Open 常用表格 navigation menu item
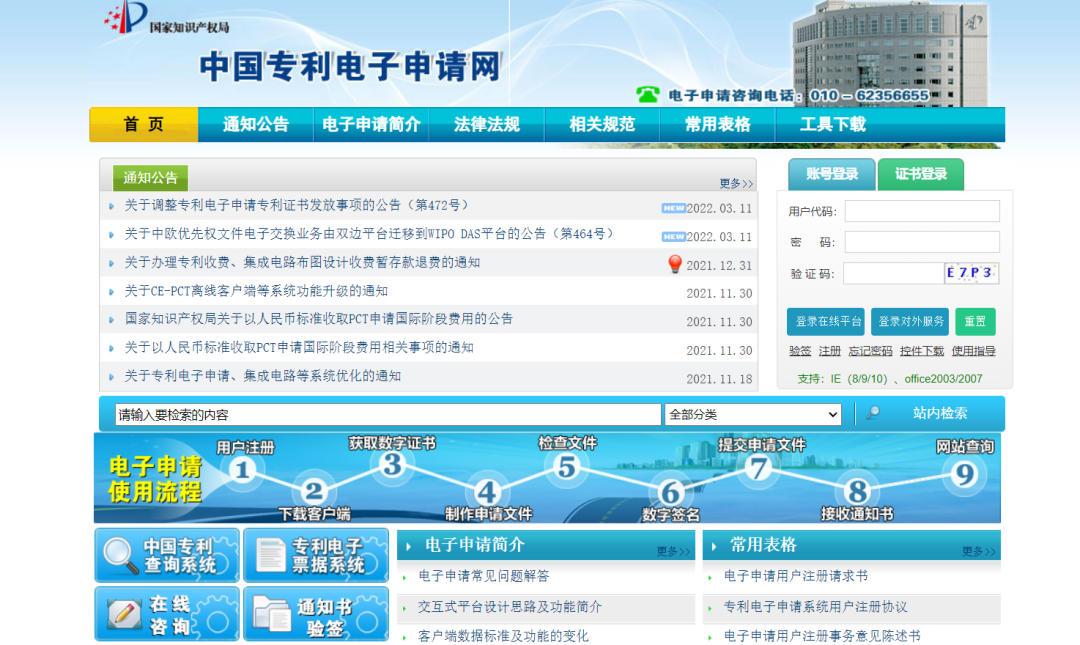The image size is (1080, 645). tap(717, 125)
